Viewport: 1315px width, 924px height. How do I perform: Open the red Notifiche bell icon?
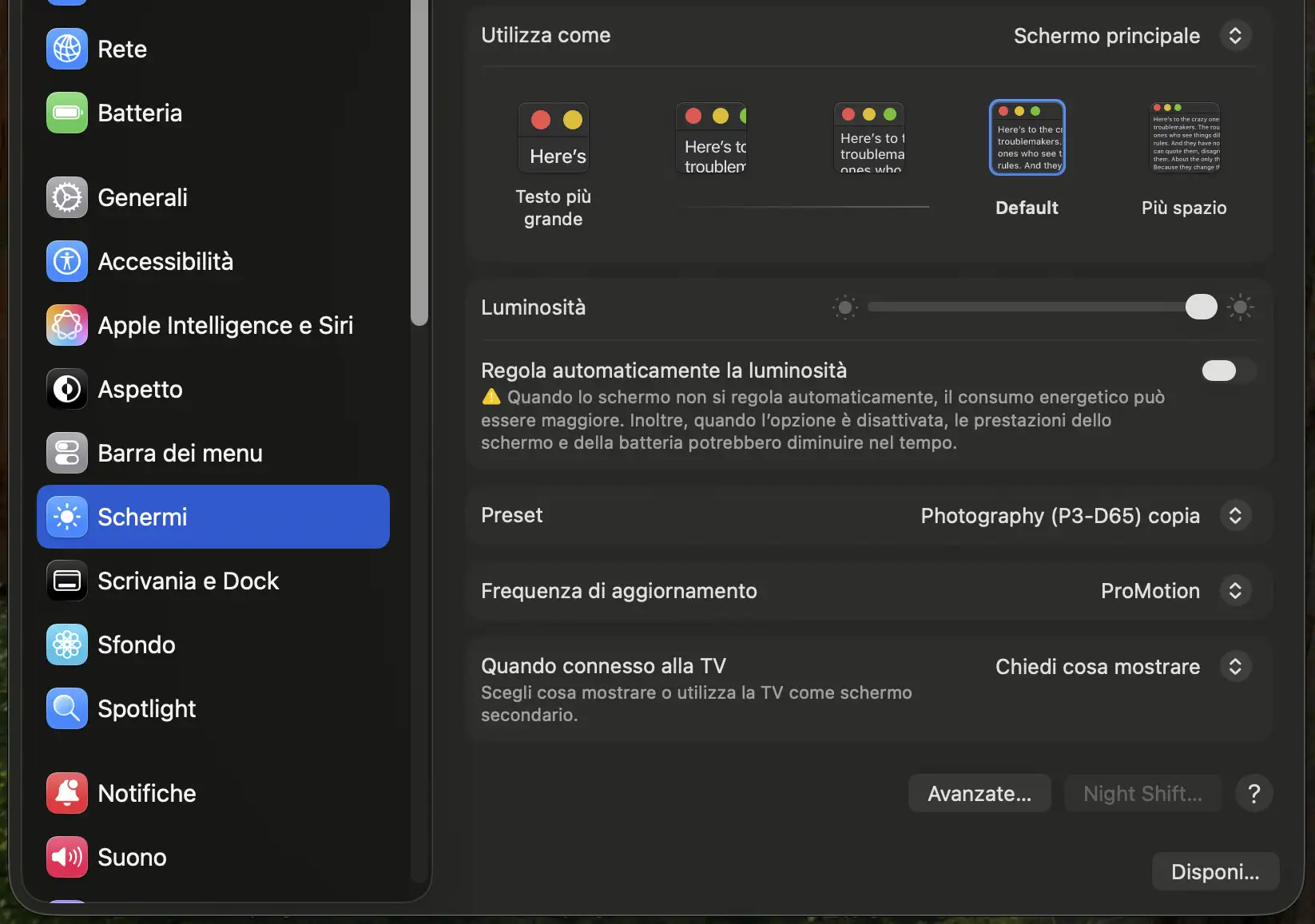click(67, 793)
